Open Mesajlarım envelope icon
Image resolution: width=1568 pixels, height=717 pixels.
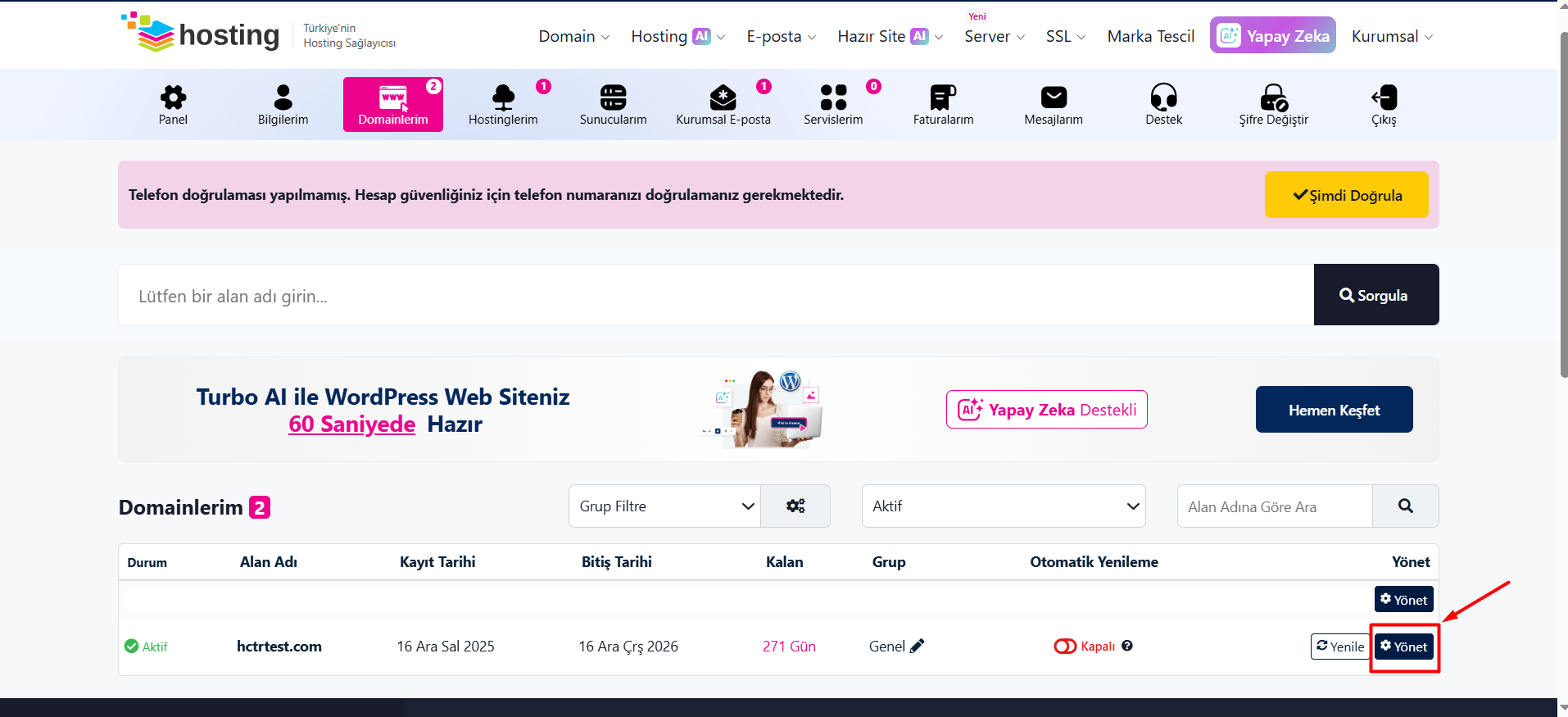pos(1054,98)
